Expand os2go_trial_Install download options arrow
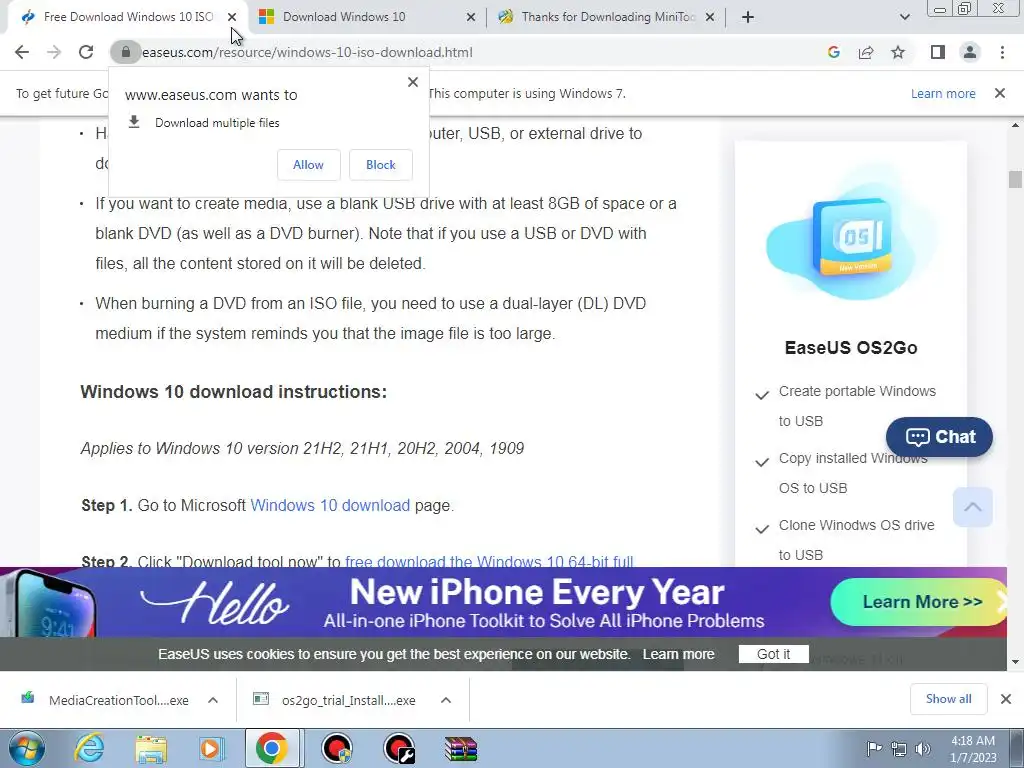 [x=446, y=700]
